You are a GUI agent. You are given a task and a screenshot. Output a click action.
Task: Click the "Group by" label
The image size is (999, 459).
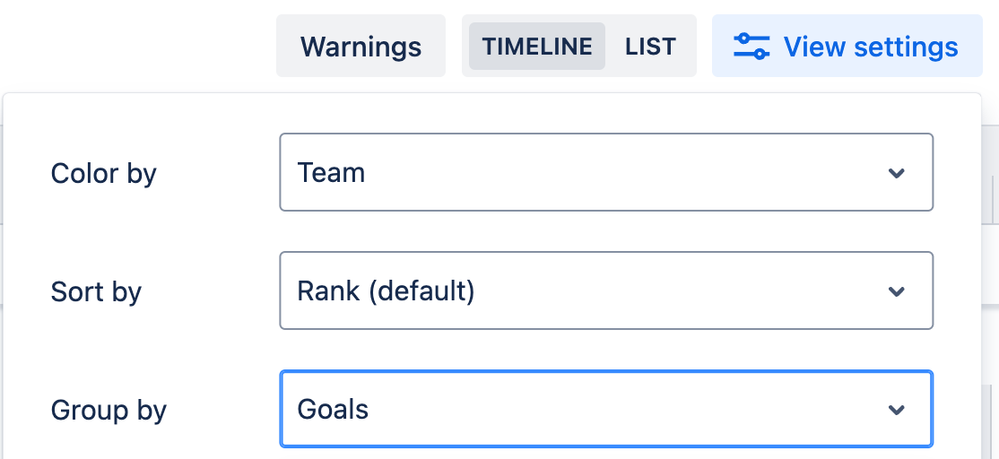tap(108, 411)
